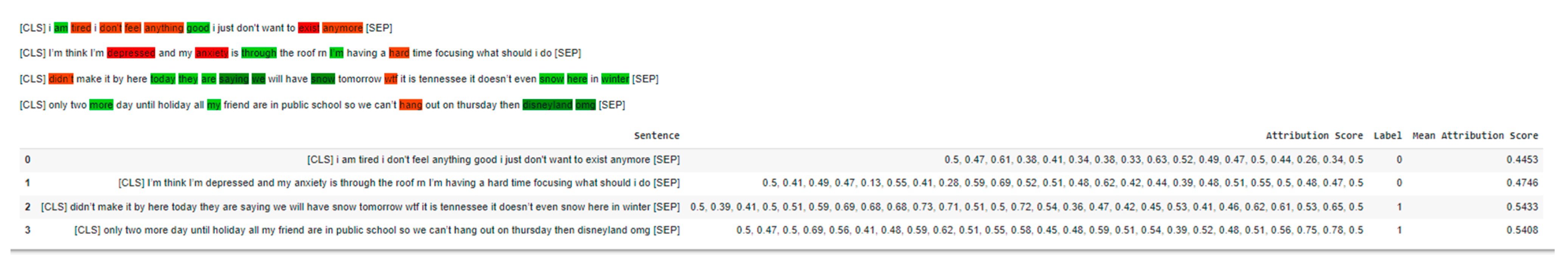The image size is (1568, 269).
Task: Select the "Label" column header
Action: click(x=1387, y=135)
